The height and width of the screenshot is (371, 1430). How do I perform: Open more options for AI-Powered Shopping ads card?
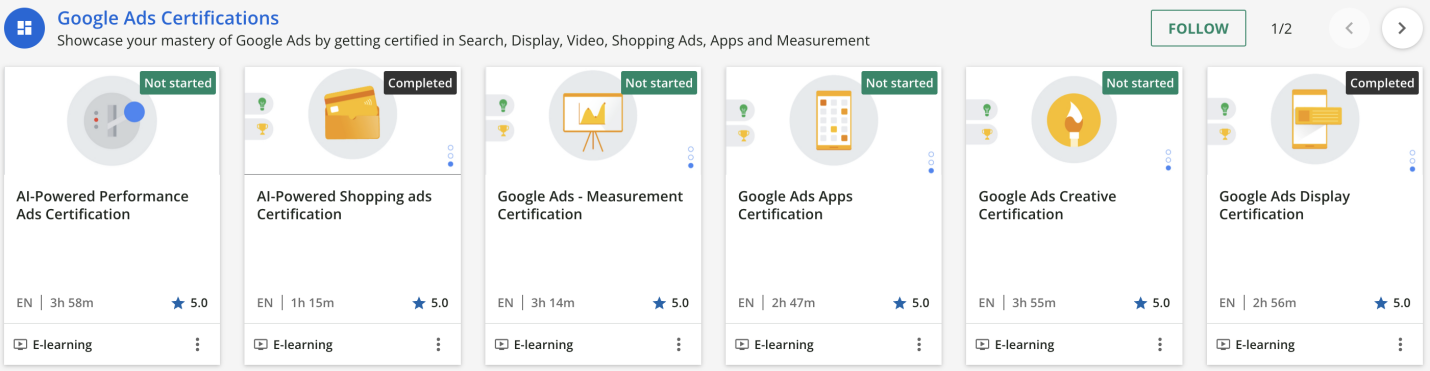point(438,344)
